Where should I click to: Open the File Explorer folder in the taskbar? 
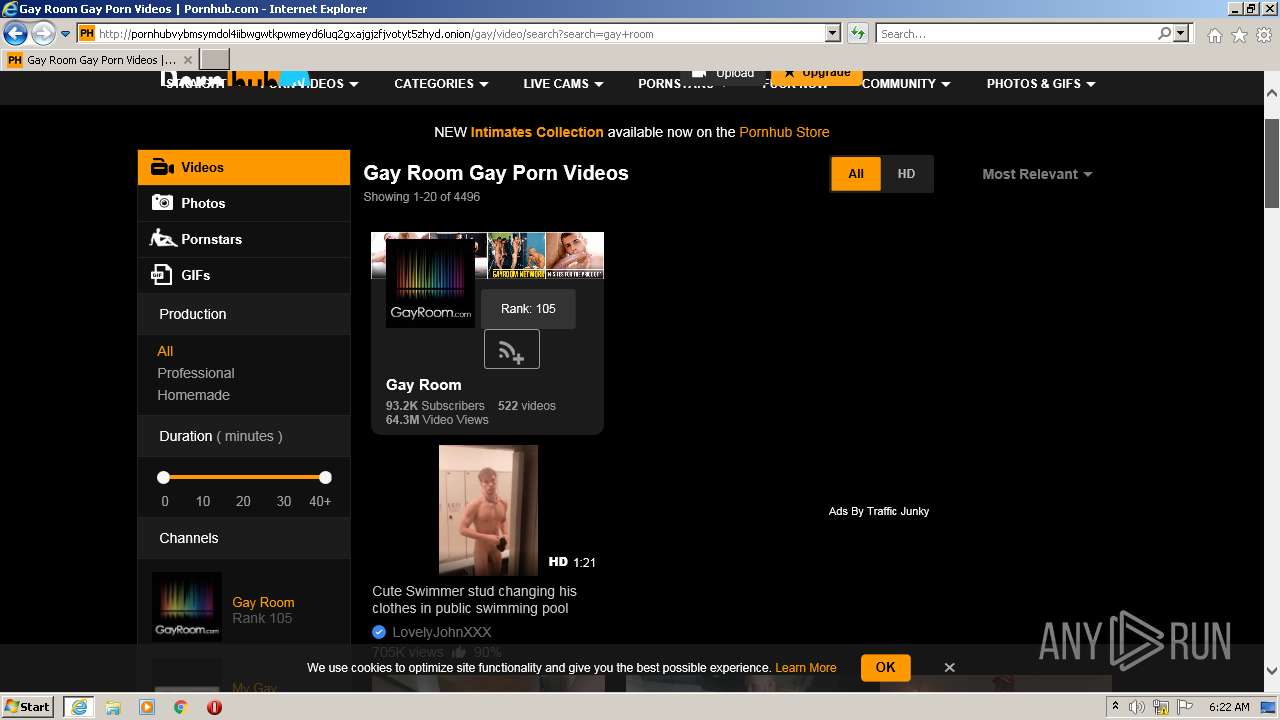[x=113, y=707]
